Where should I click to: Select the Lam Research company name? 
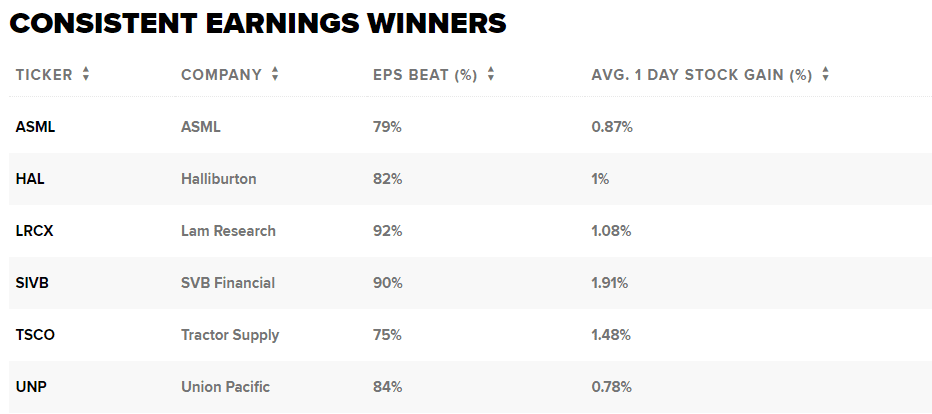[x=228, y=231]
